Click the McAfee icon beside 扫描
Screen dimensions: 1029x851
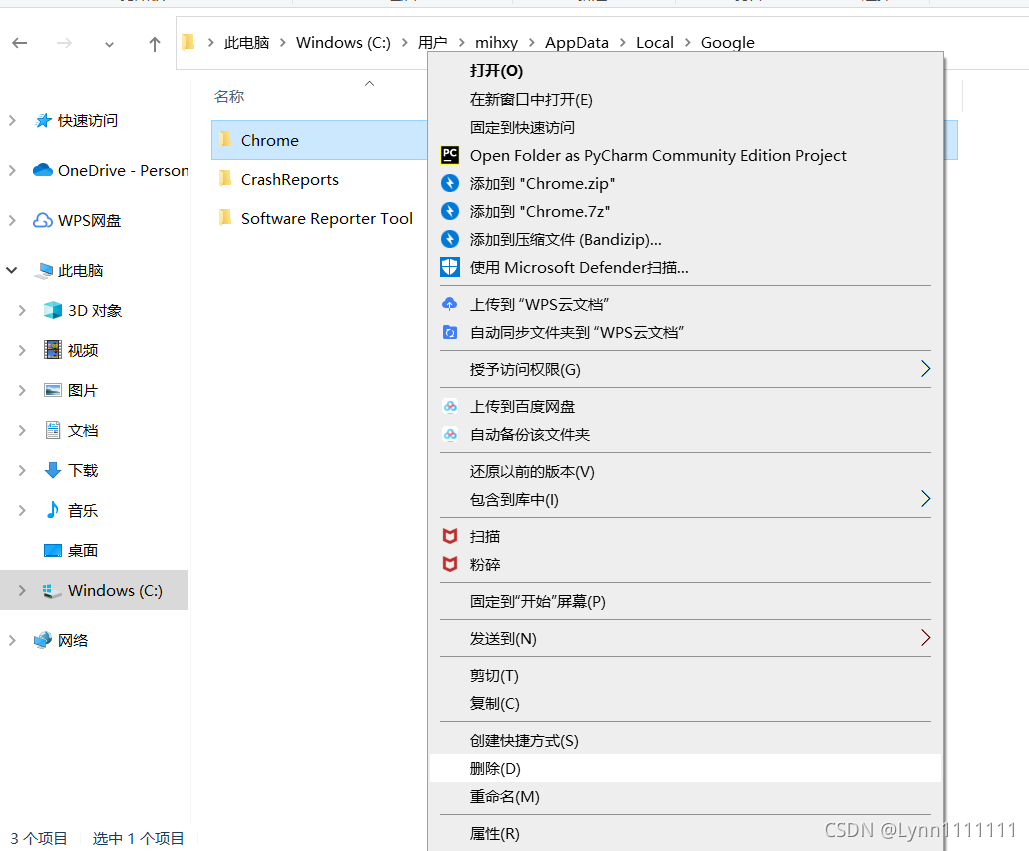coord(450,536)
